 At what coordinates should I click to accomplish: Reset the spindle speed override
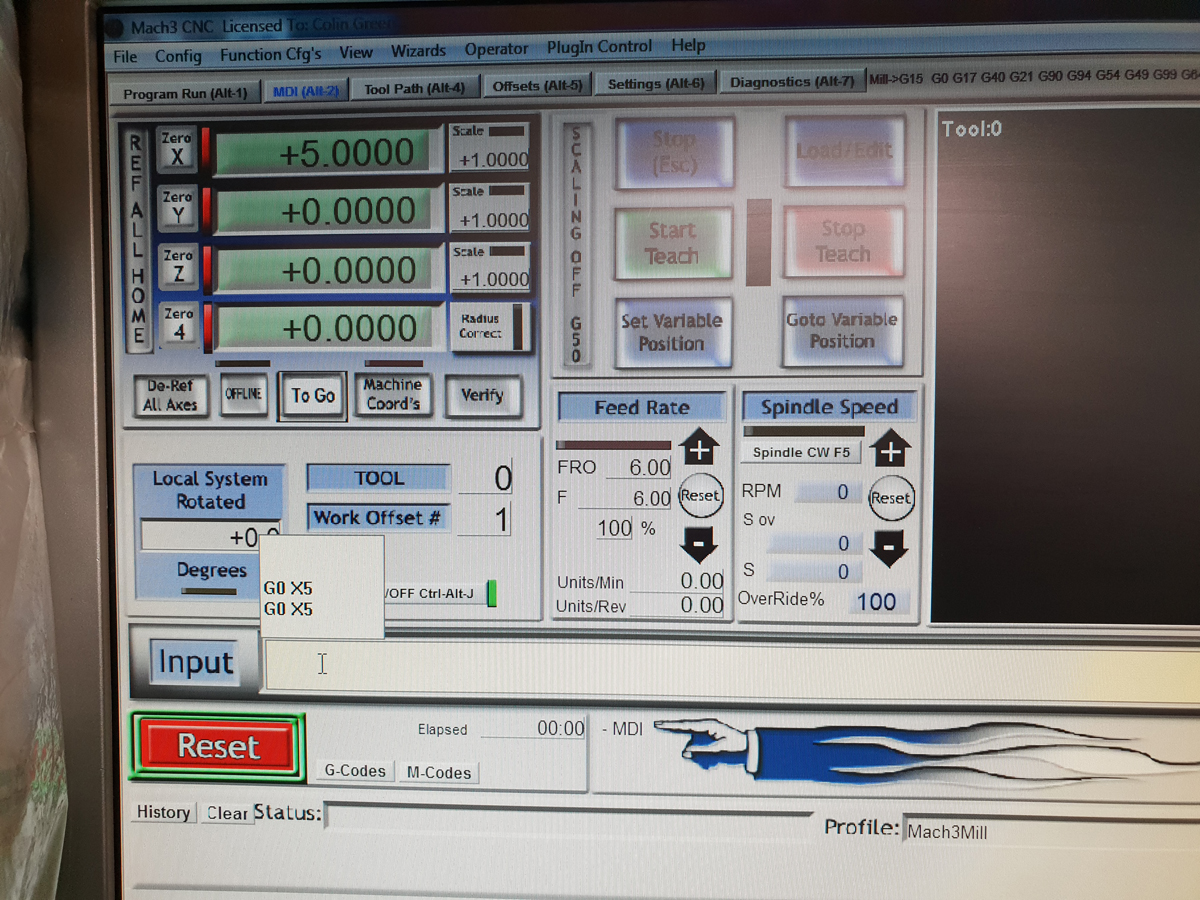coord(890,497)
